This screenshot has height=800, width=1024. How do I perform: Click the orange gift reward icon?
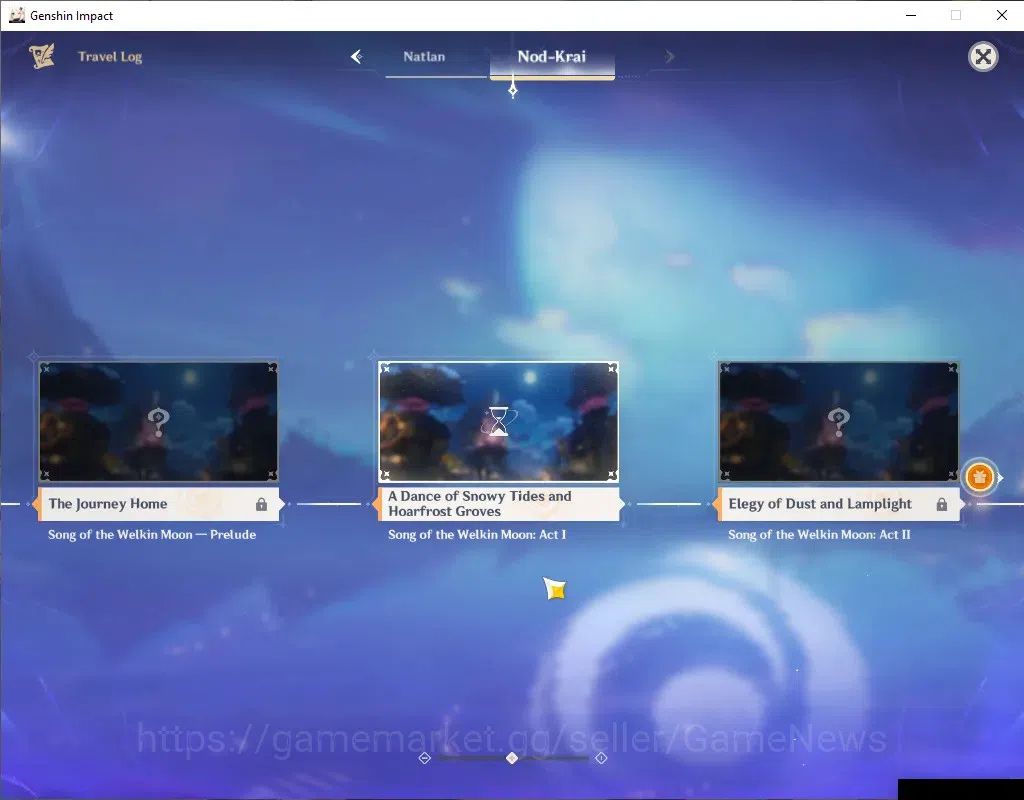(979, 477)
